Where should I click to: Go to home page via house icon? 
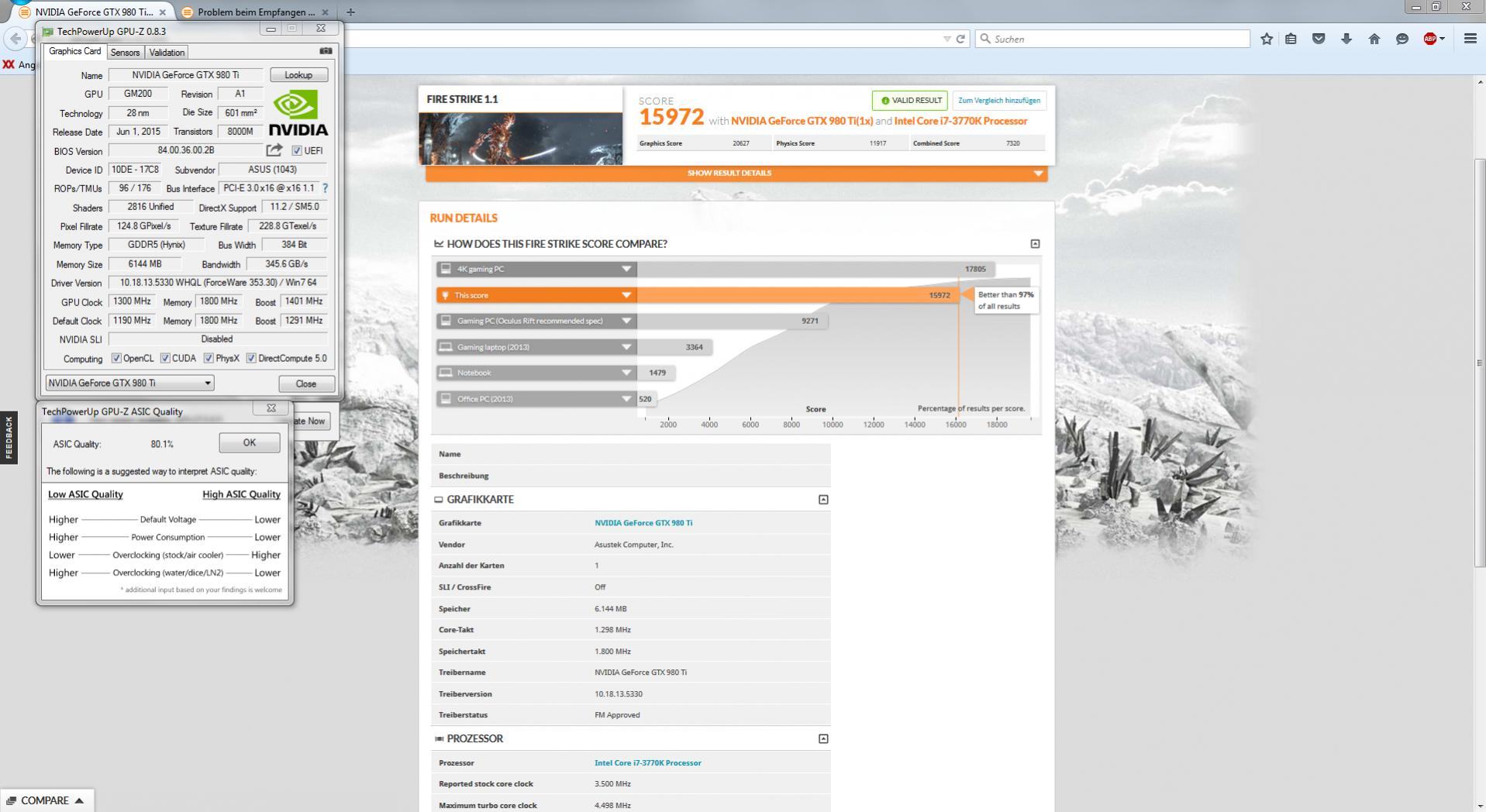pos(1374,39)
